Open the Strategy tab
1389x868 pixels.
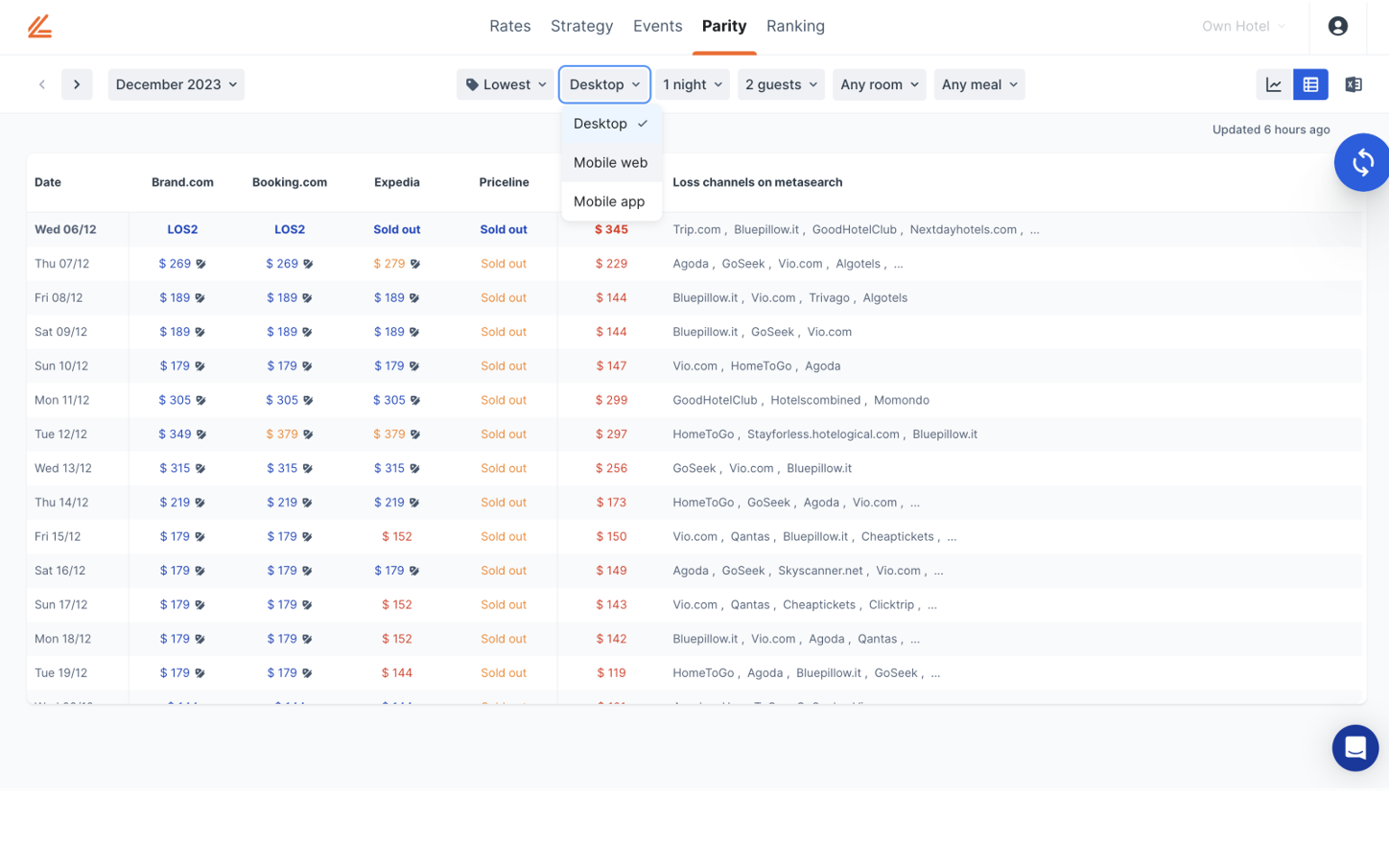pyautogui.click(x=582, y=26)
